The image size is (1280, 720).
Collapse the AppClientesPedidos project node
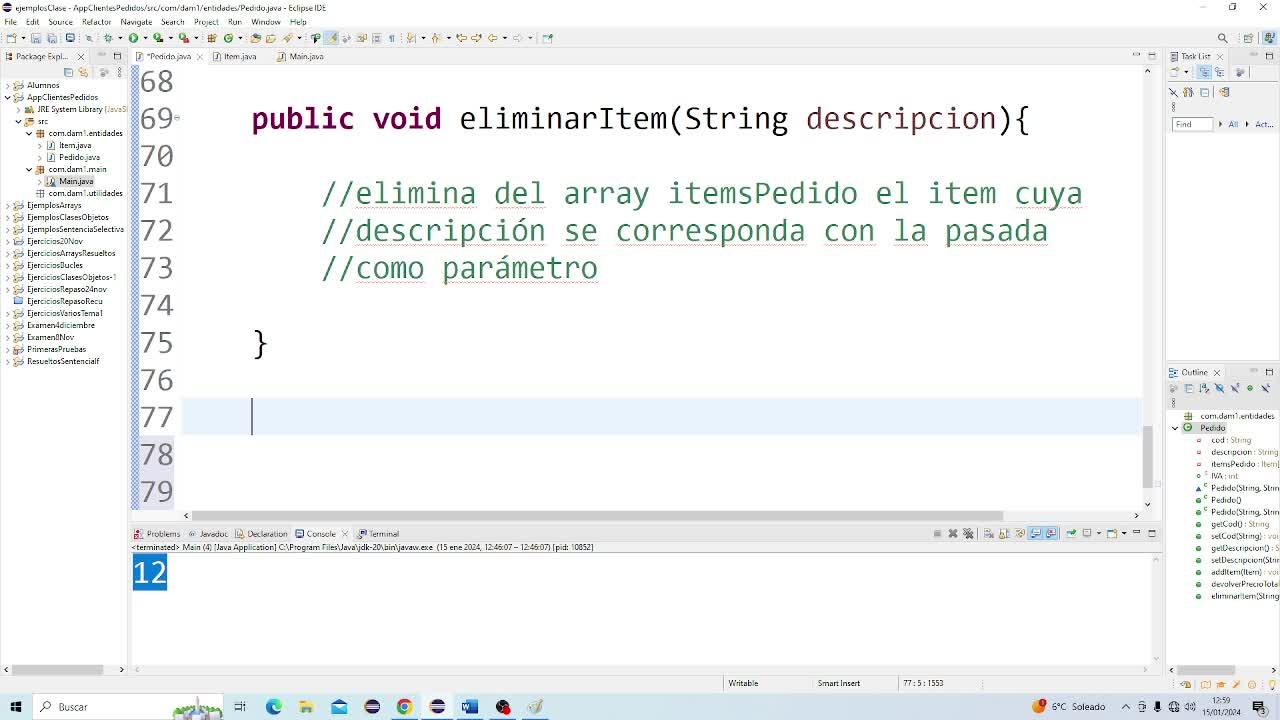[8, 97]
